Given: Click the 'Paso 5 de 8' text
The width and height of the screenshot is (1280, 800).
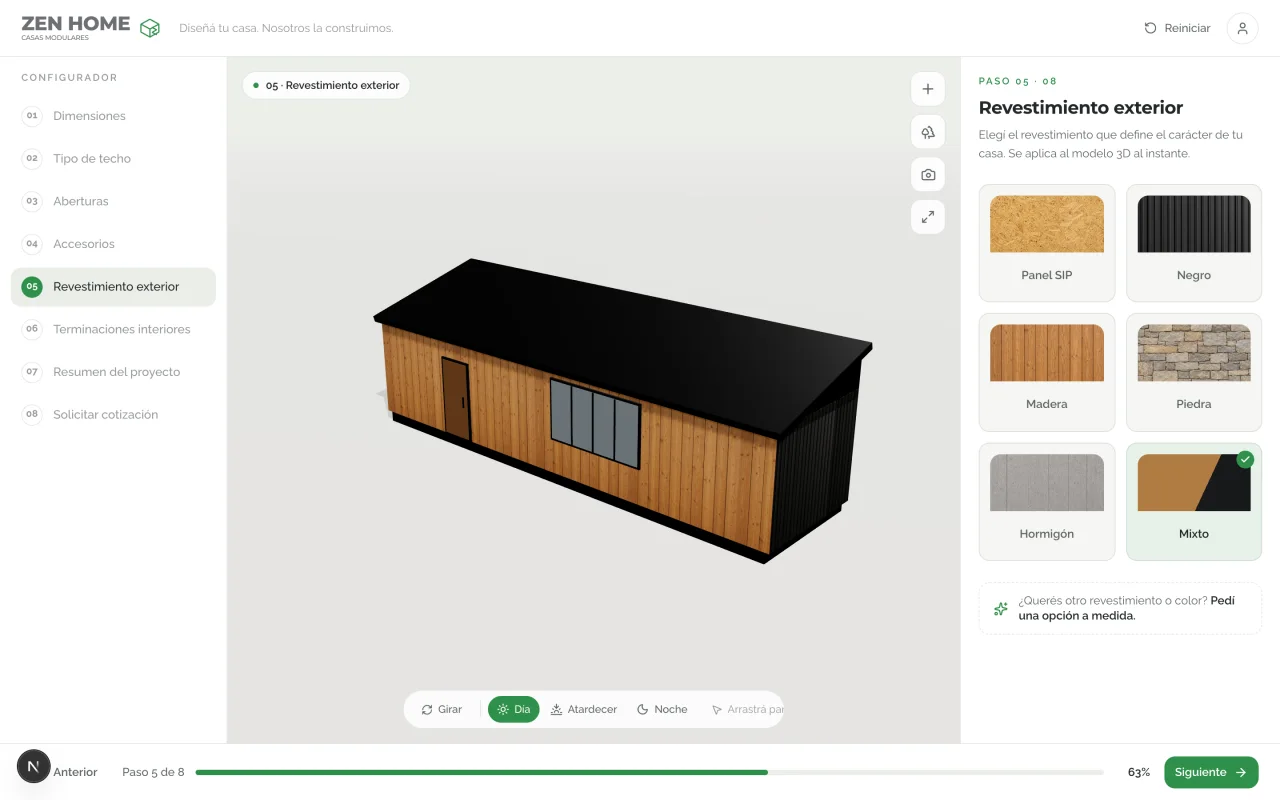Looking at the screenshot, I should click(x=153, y=772).
